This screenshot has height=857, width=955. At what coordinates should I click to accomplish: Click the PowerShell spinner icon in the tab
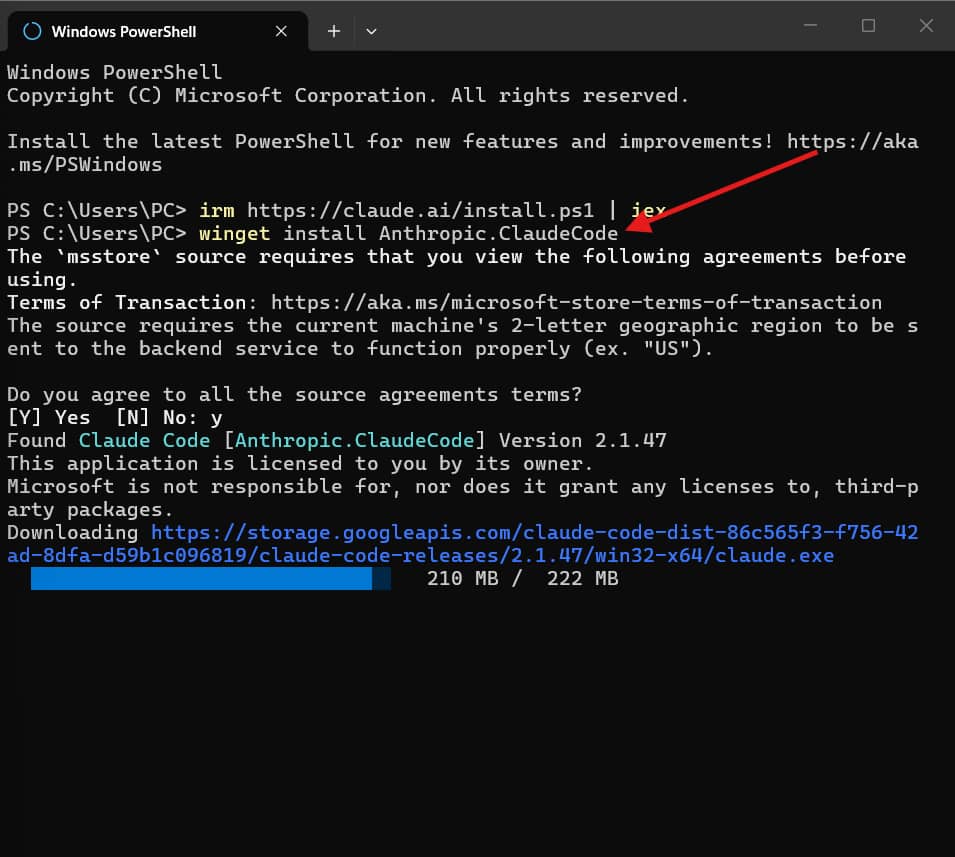32,31
